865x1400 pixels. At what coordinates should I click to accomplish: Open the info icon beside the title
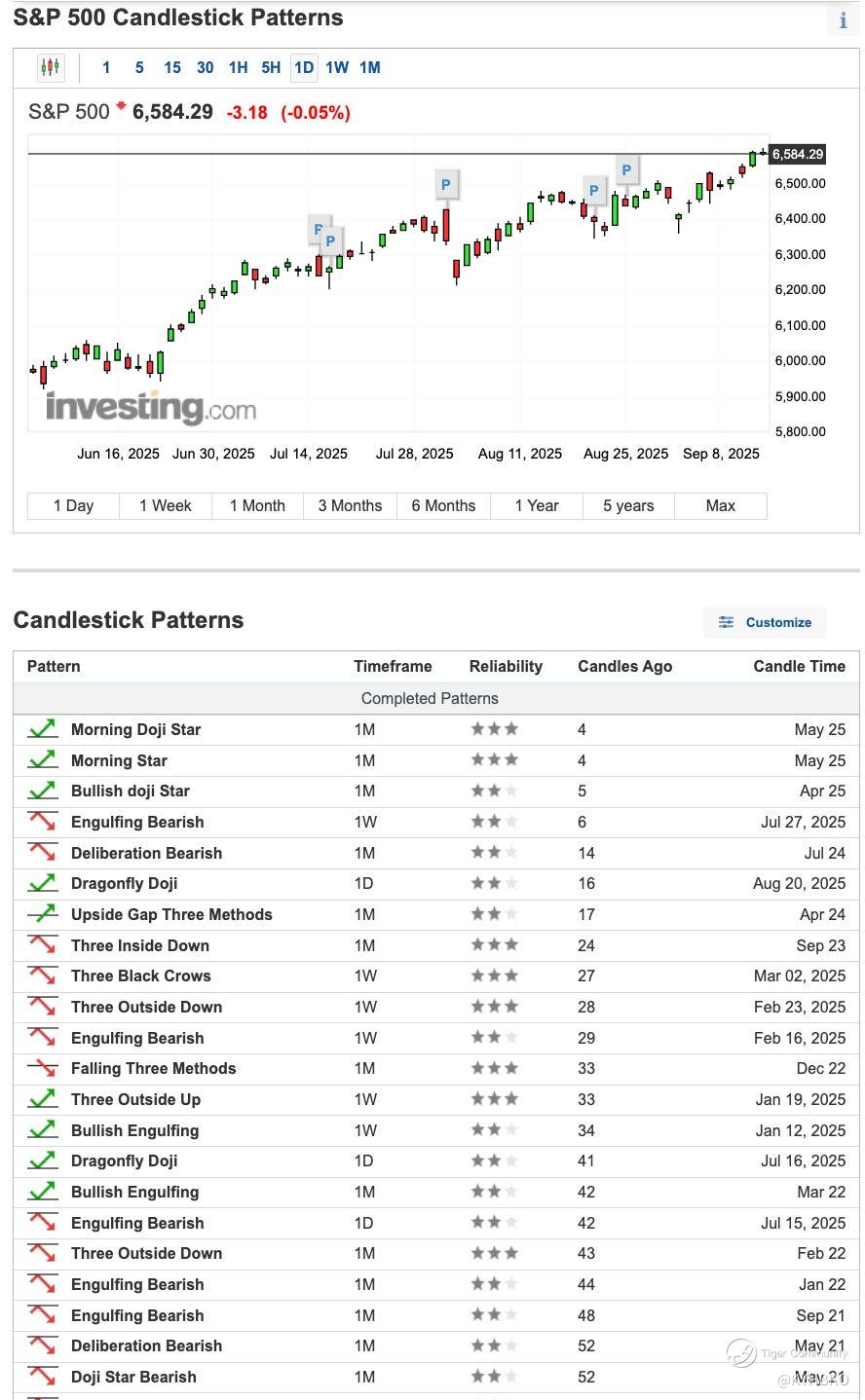[843, 21]
